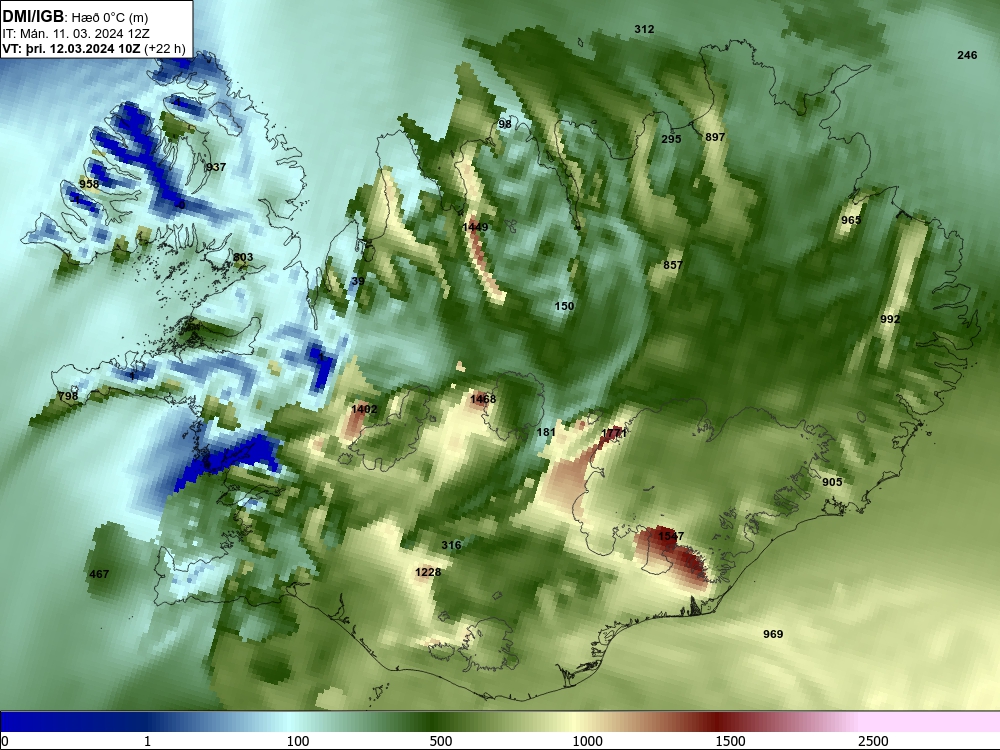
Task: Click the DMI/IGB title text
Action: (x=33, y=16)
